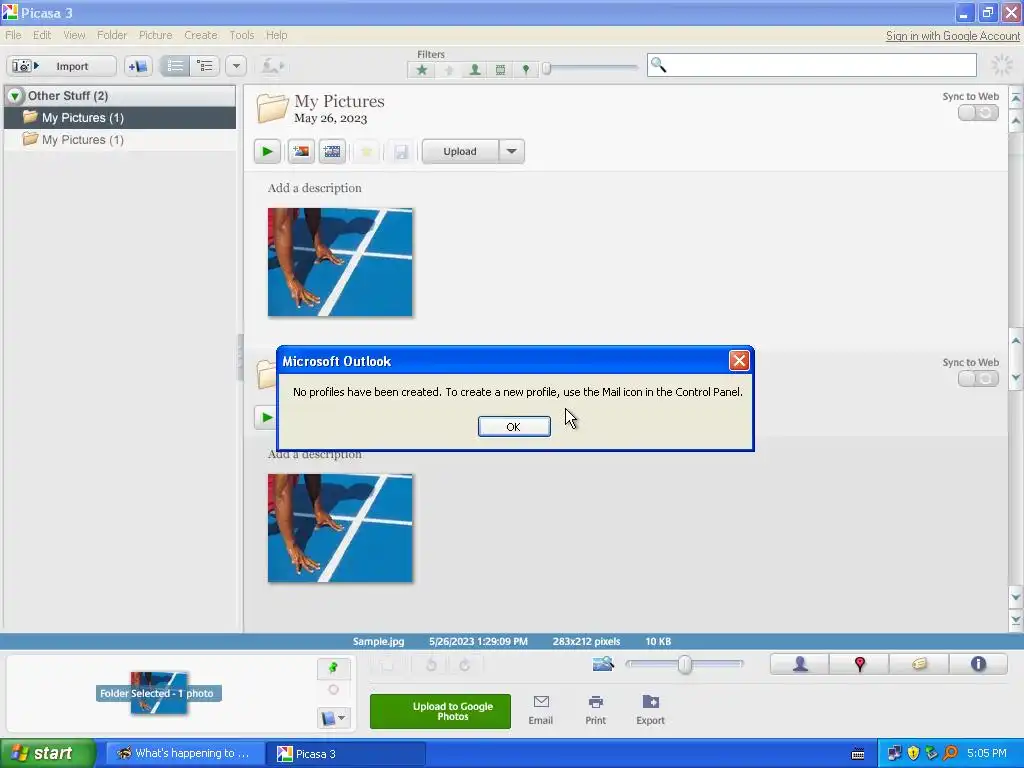Click Sign in with Google Account link
Viewport: 1024px width, 768px height.
952,36
